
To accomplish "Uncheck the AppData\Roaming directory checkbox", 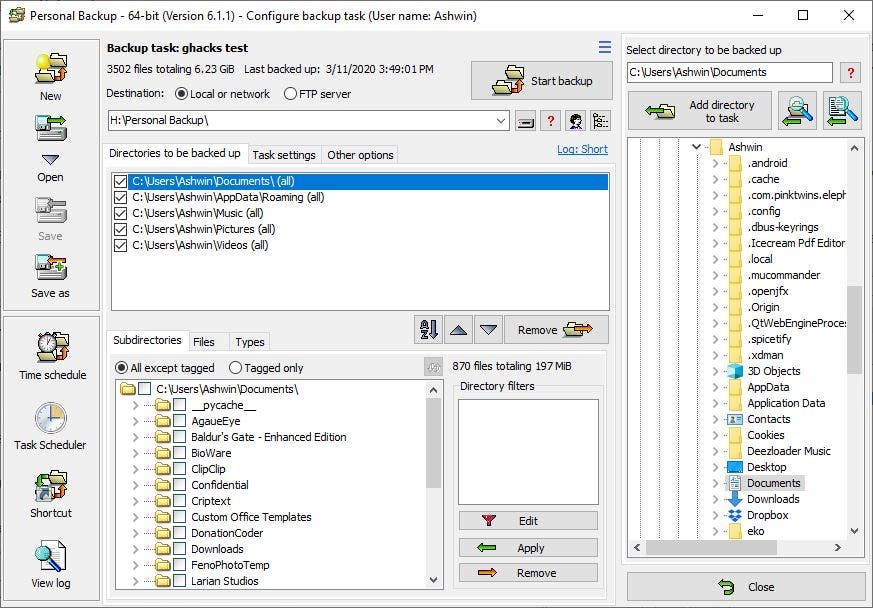I will (120, 198).
